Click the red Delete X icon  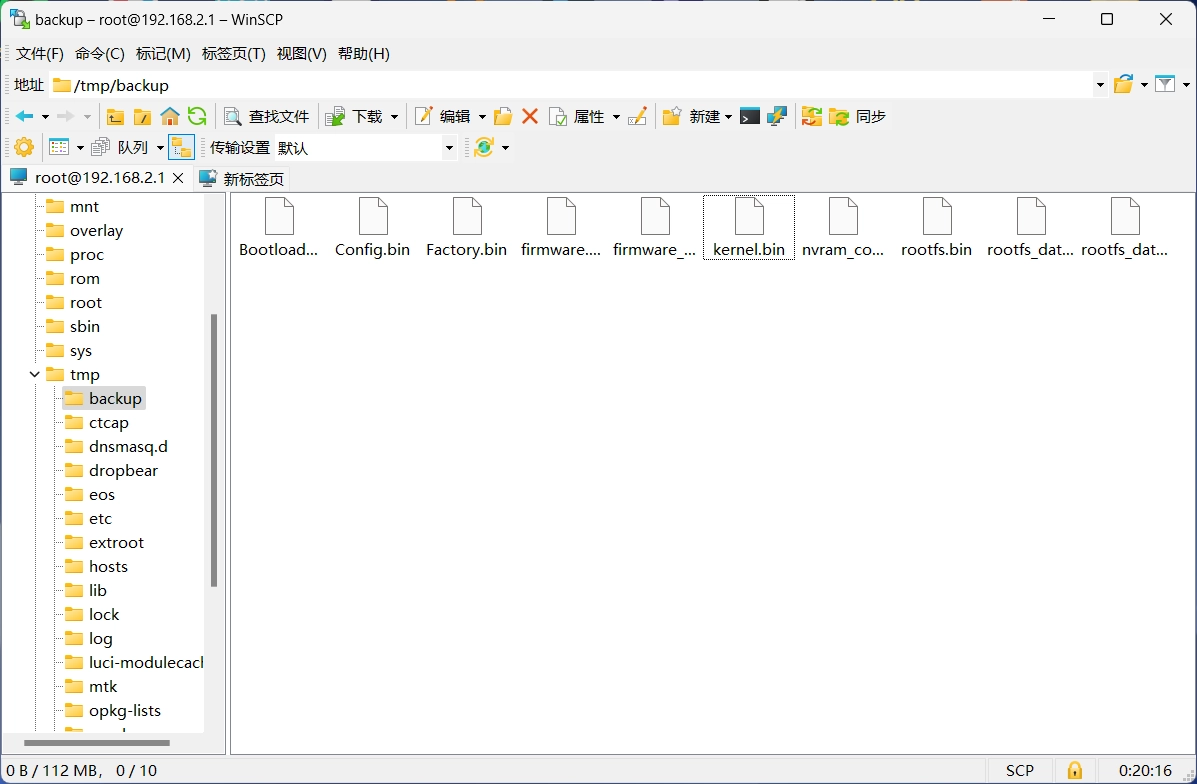pos(530,117)
